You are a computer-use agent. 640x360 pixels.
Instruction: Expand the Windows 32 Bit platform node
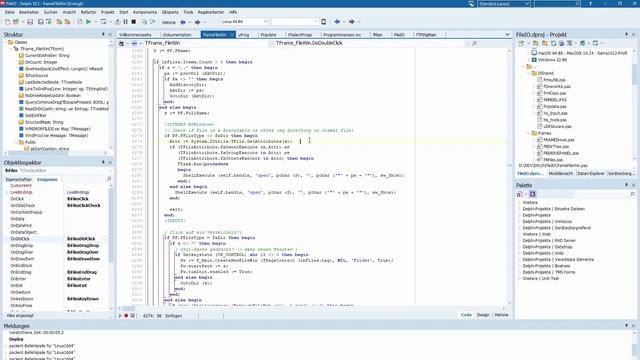529,60
